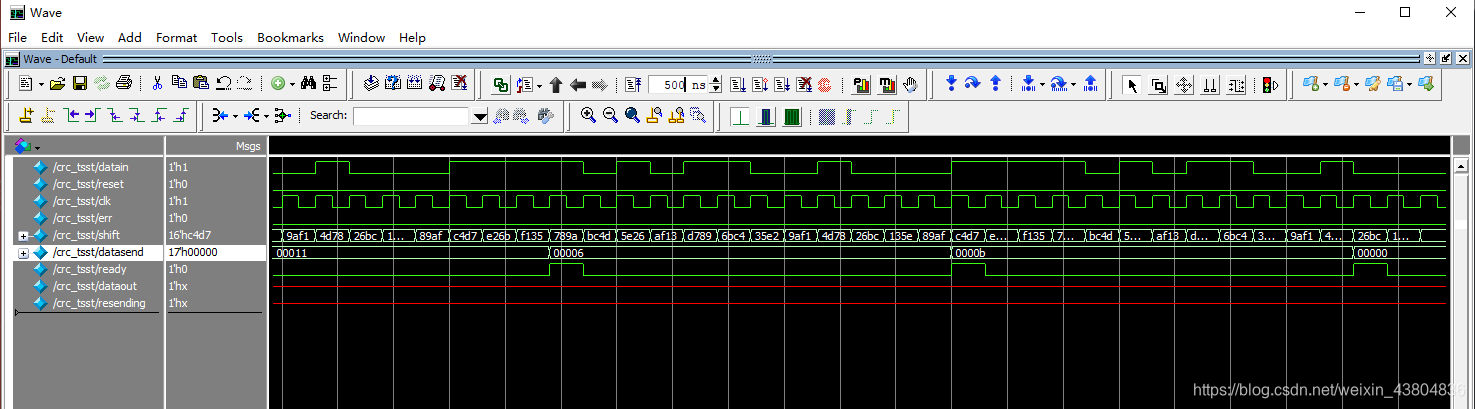Open the Format menu
Image resolution: width=1475 pixels, height=409 pixels.
176,37
